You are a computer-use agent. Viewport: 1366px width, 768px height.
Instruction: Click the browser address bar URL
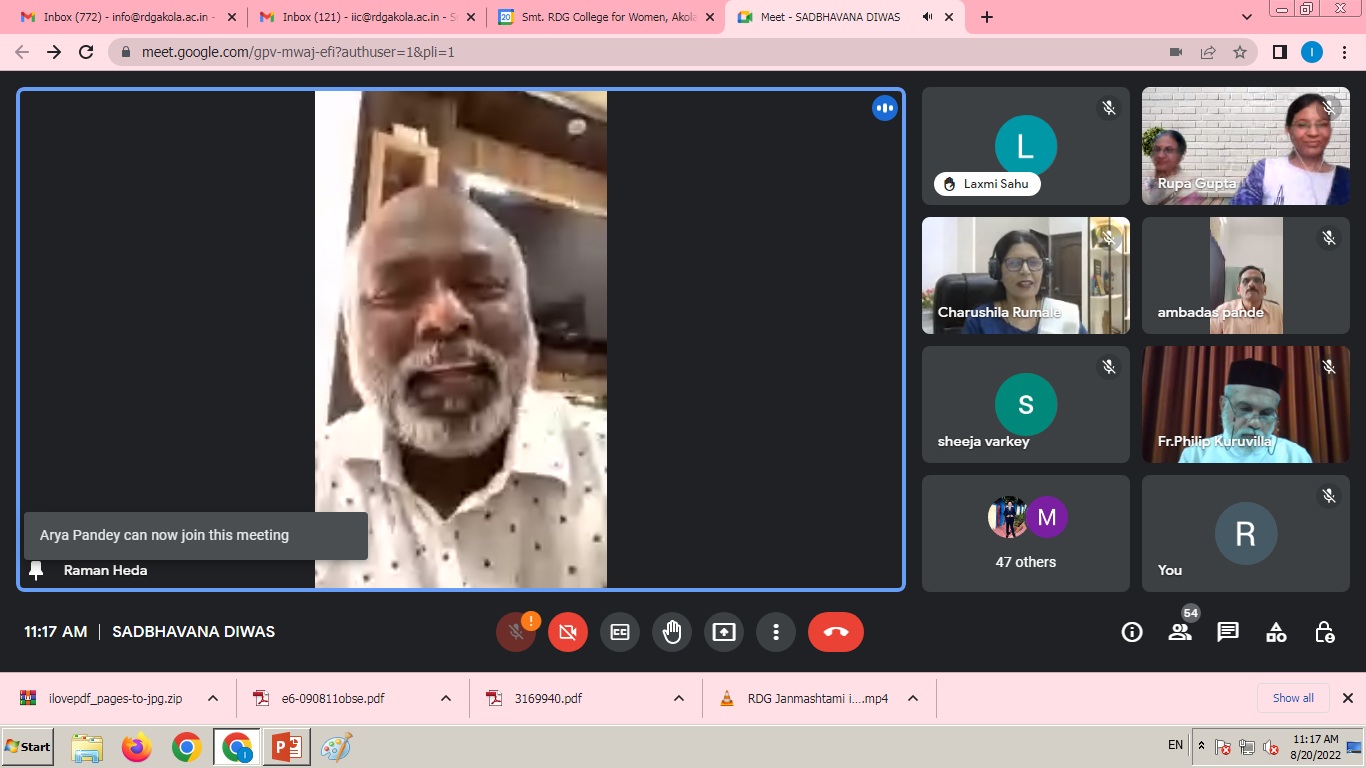pos(298,52)
